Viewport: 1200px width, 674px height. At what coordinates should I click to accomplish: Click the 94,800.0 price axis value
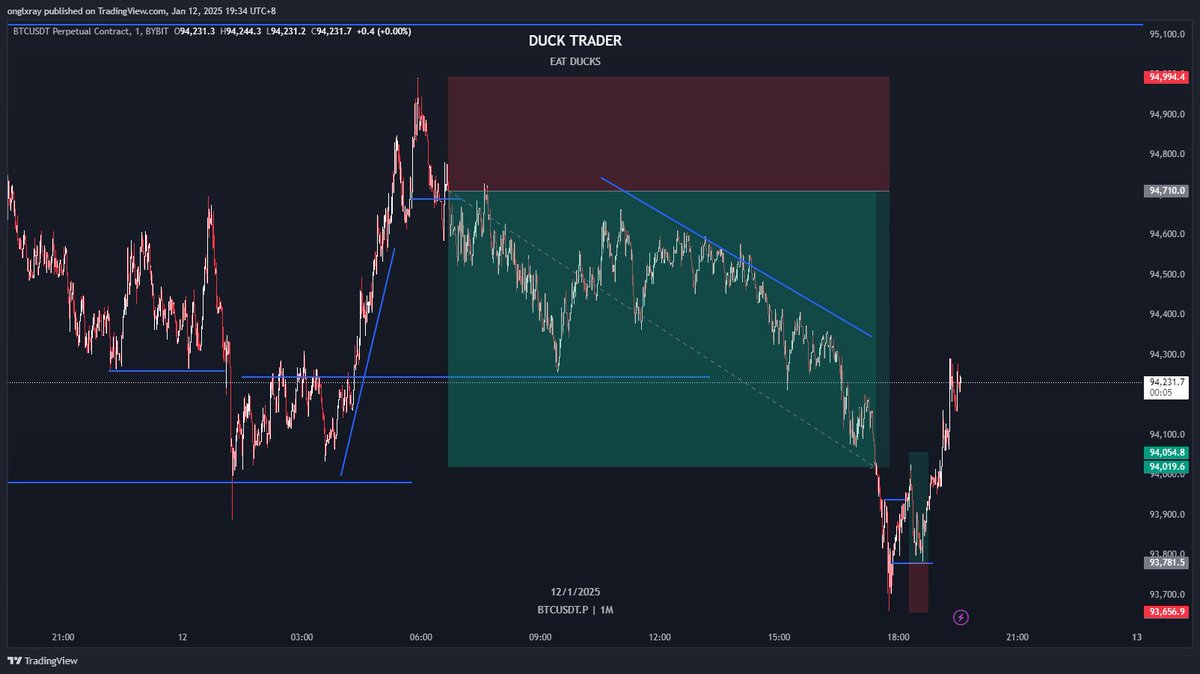(x=1167, y=154)
